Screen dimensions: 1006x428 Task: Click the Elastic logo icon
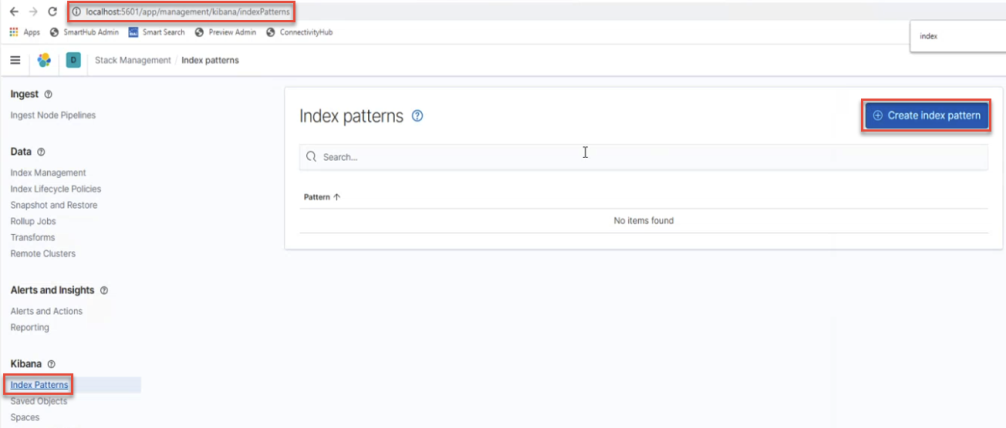[x=44, y=60]
